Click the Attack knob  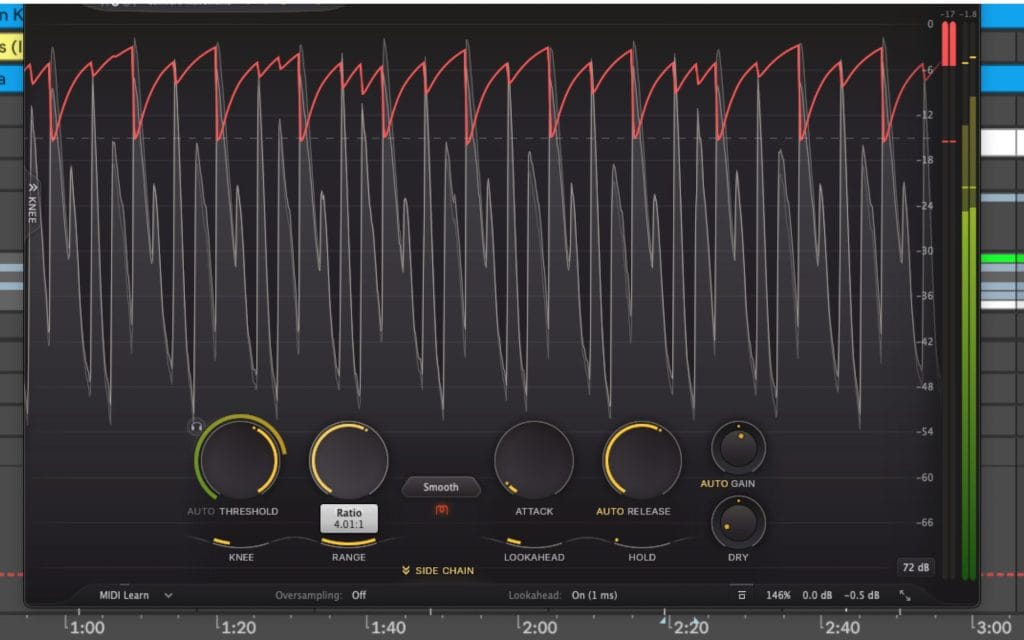(533, 459)
